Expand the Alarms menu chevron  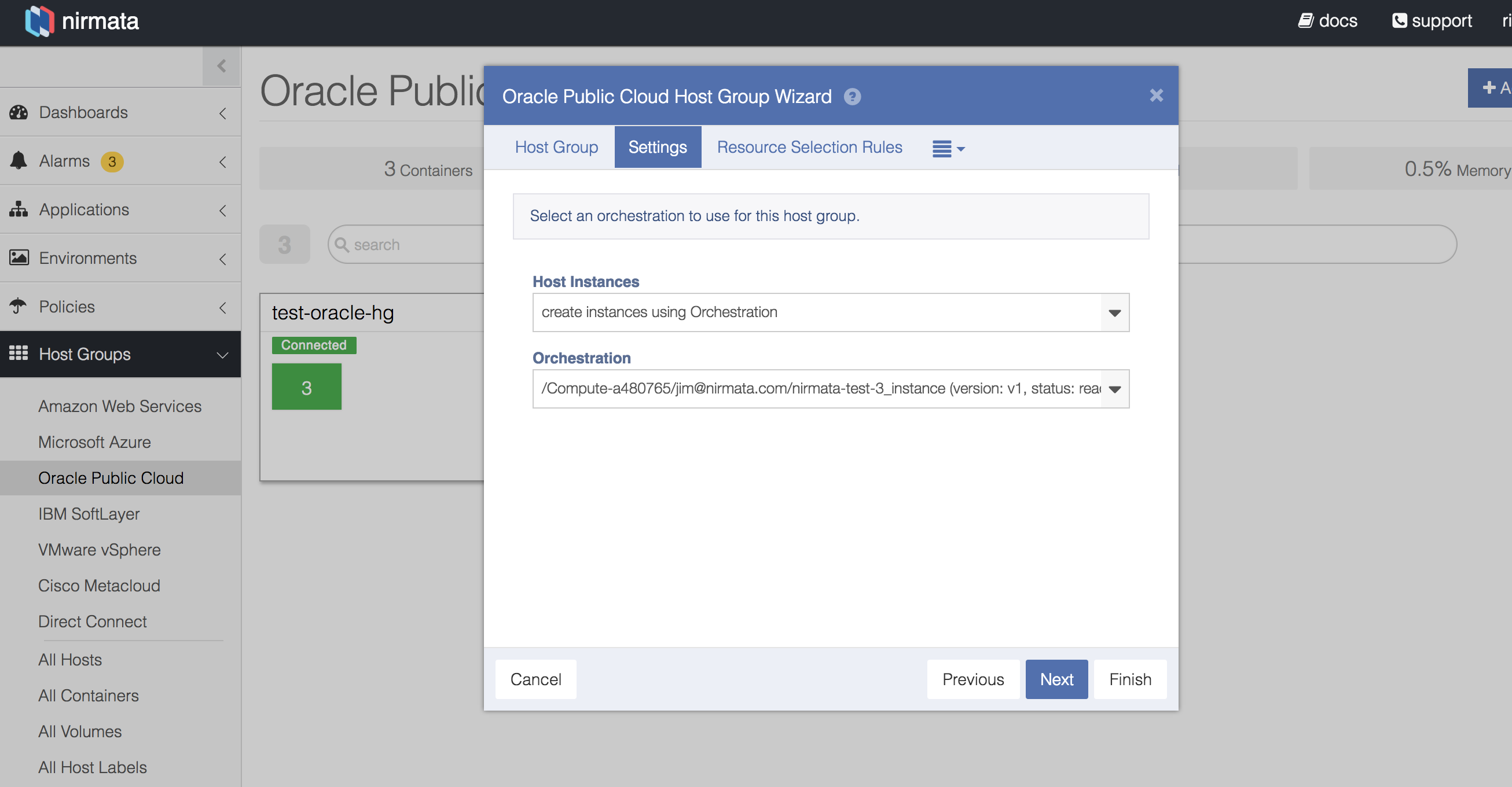pos(222,161)
